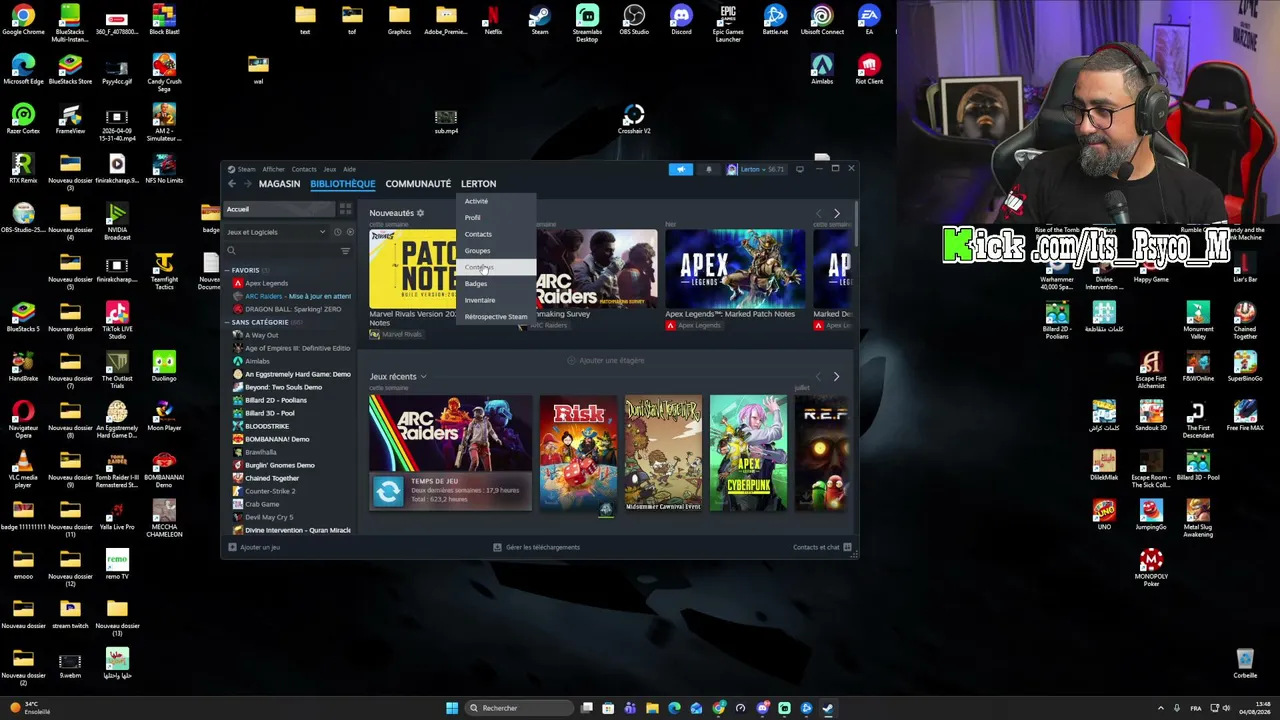This screenshot has width=1280, height=720.
Task: Open the Steam announcements megaphone icon
Action: (x=680, y=169)
